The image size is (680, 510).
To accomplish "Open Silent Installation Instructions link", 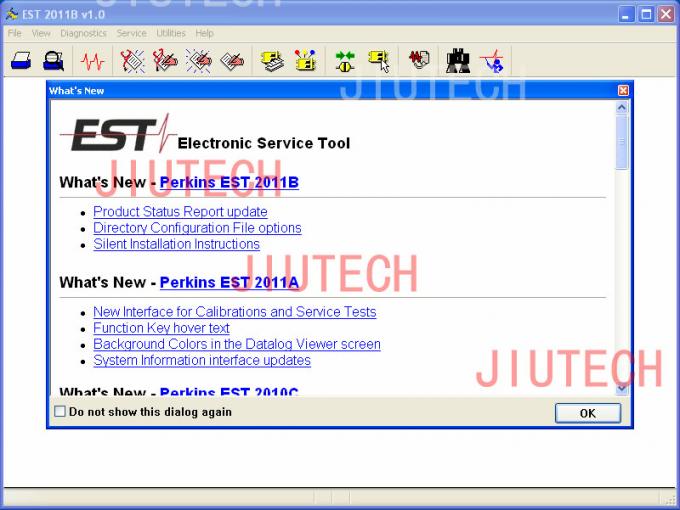I will [176, 244].
